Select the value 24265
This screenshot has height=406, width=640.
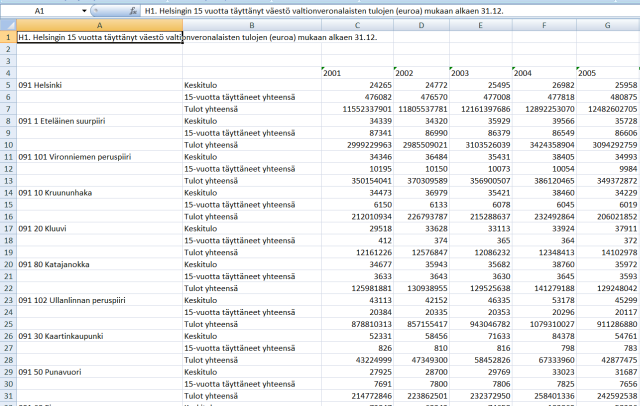[358, 85]
